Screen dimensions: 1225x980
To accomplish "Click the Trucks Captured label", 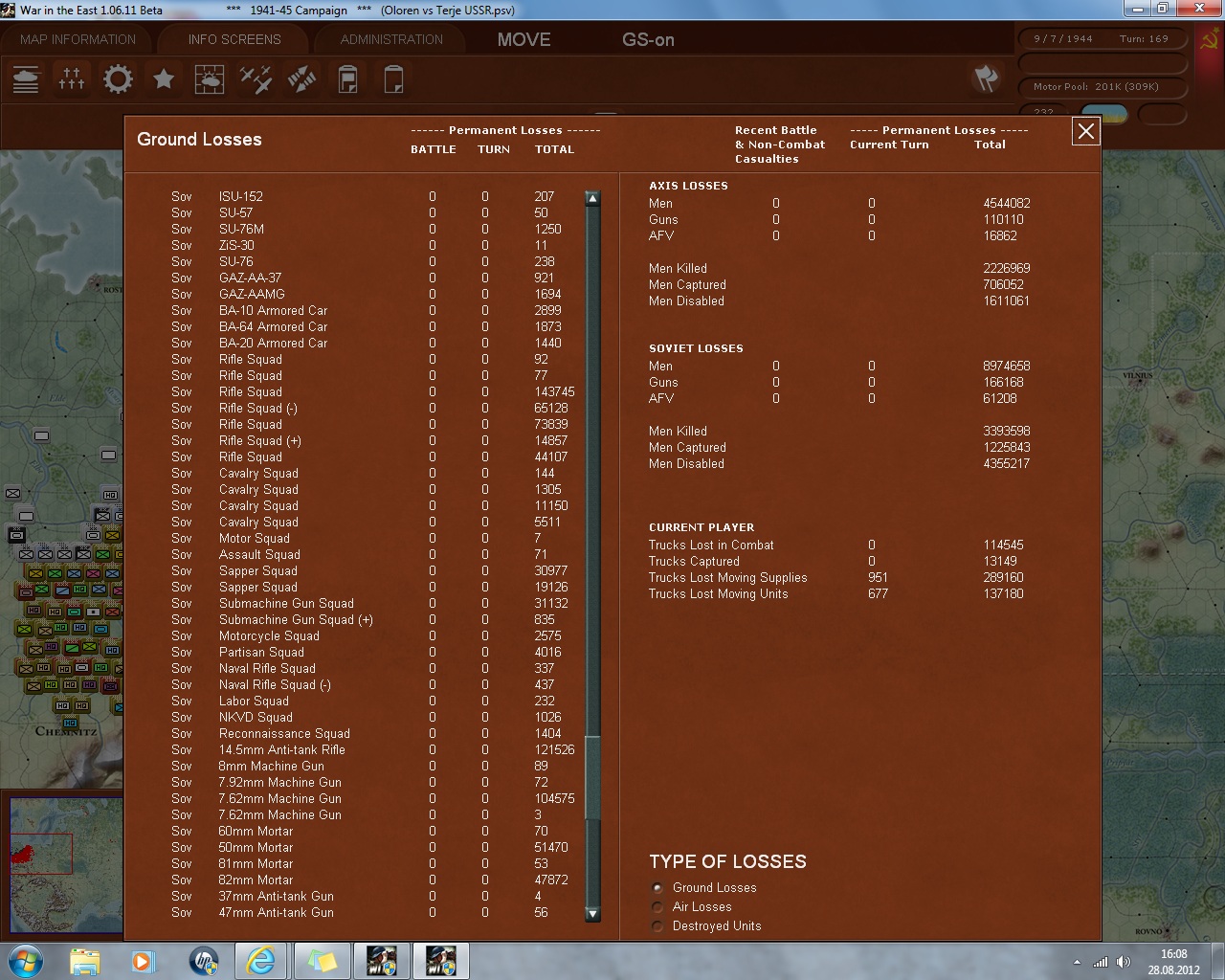I will (x=694, y=561).
